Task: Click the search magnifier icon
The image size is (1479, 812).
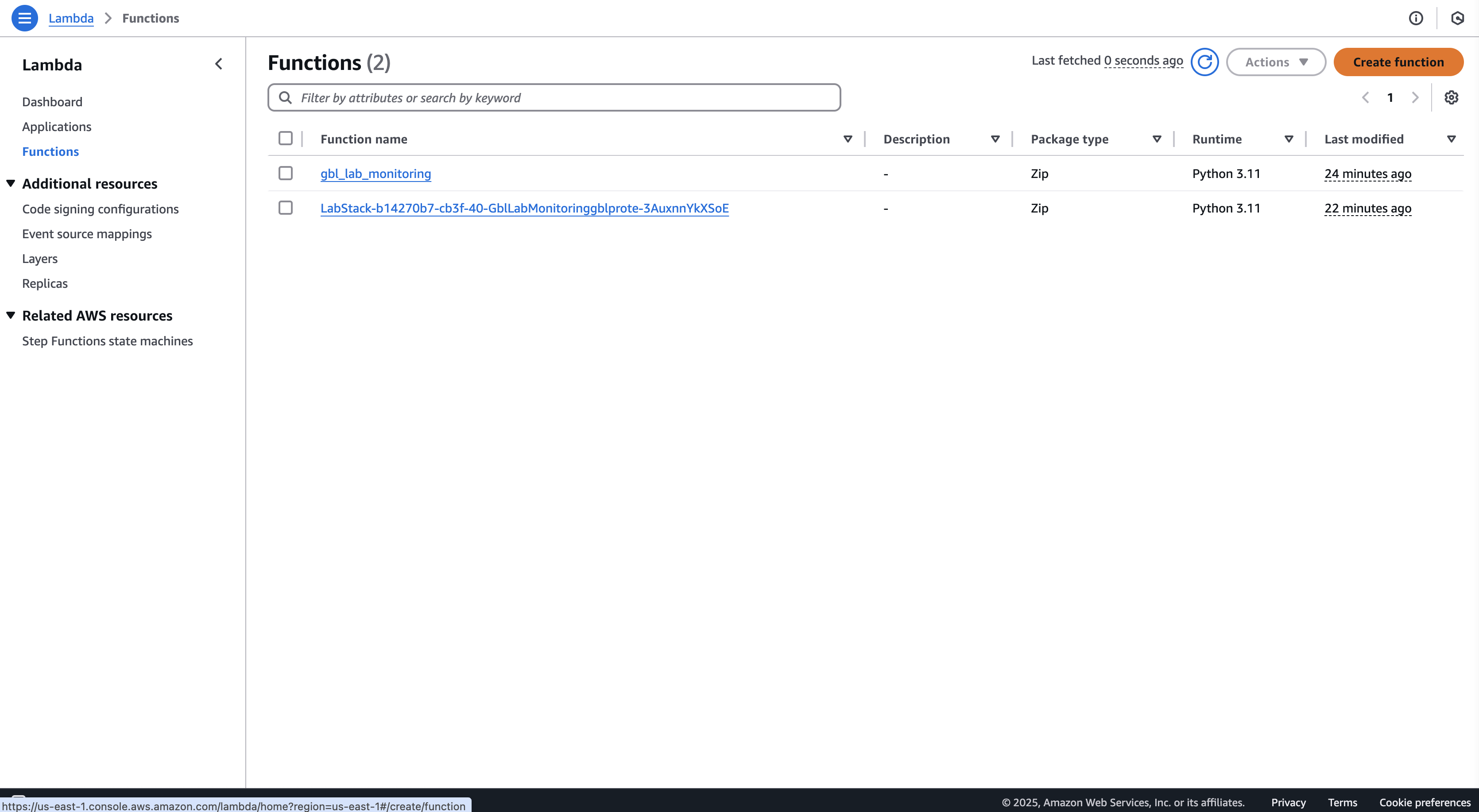Action: point(285,97)
